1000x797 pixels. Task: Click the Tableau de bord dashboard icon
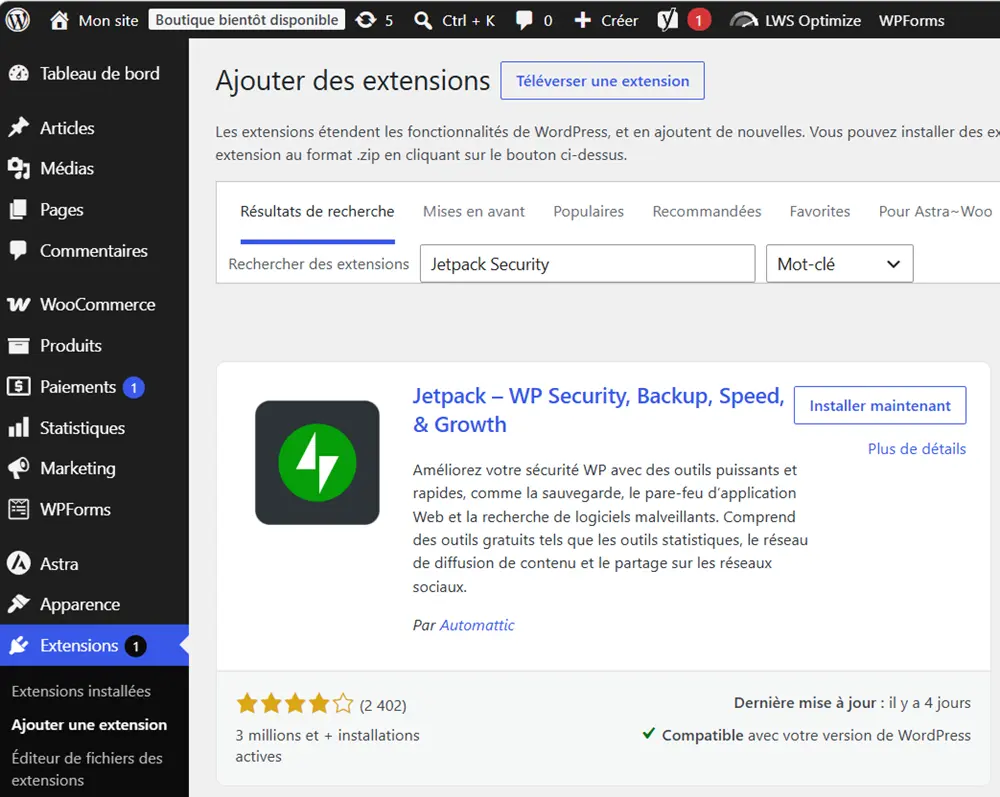pyautogui.click(x=18, y=73)
